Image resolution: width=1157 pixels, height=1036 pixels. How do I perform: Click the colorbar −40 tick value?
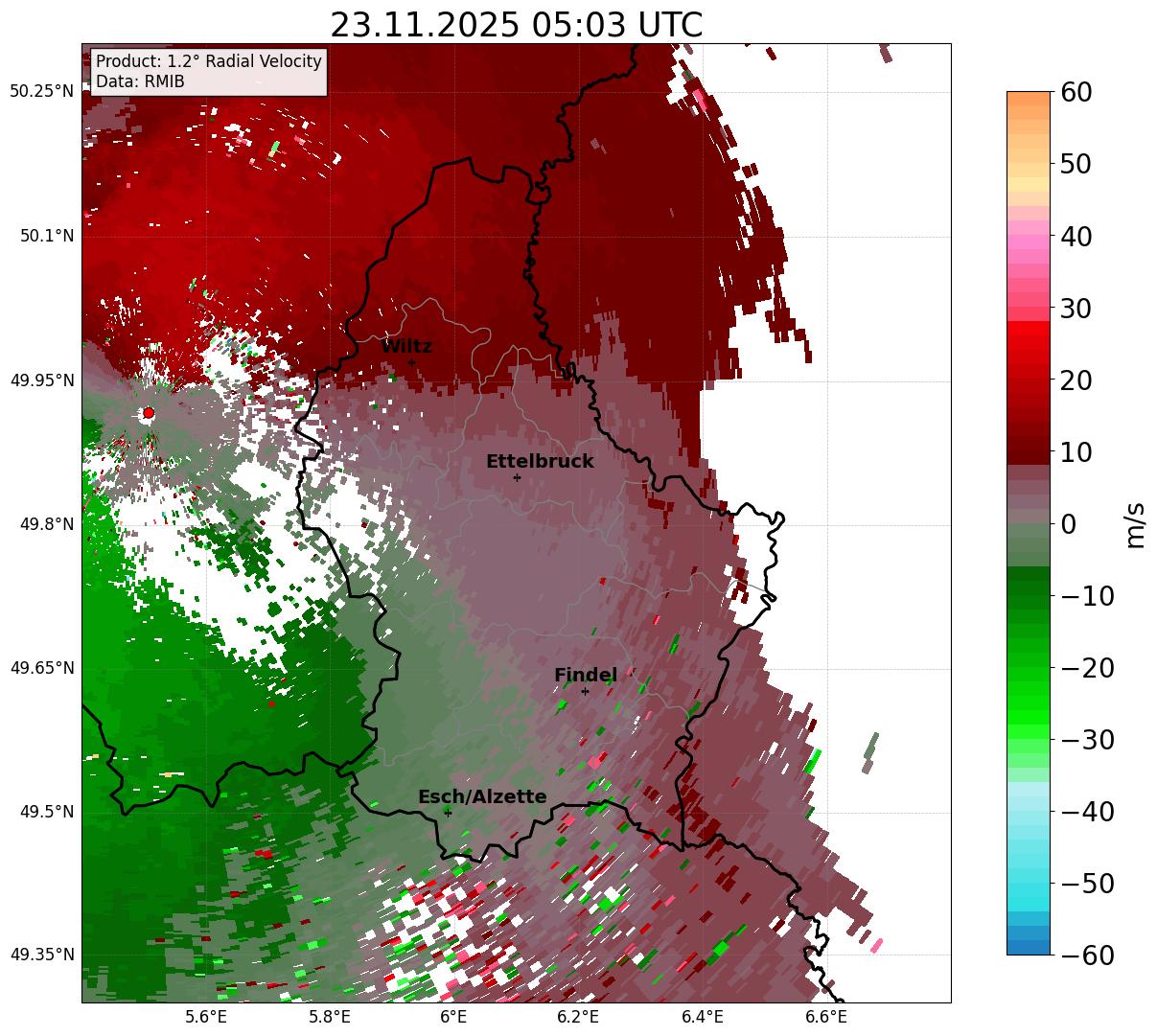[x=1086, y=812]
